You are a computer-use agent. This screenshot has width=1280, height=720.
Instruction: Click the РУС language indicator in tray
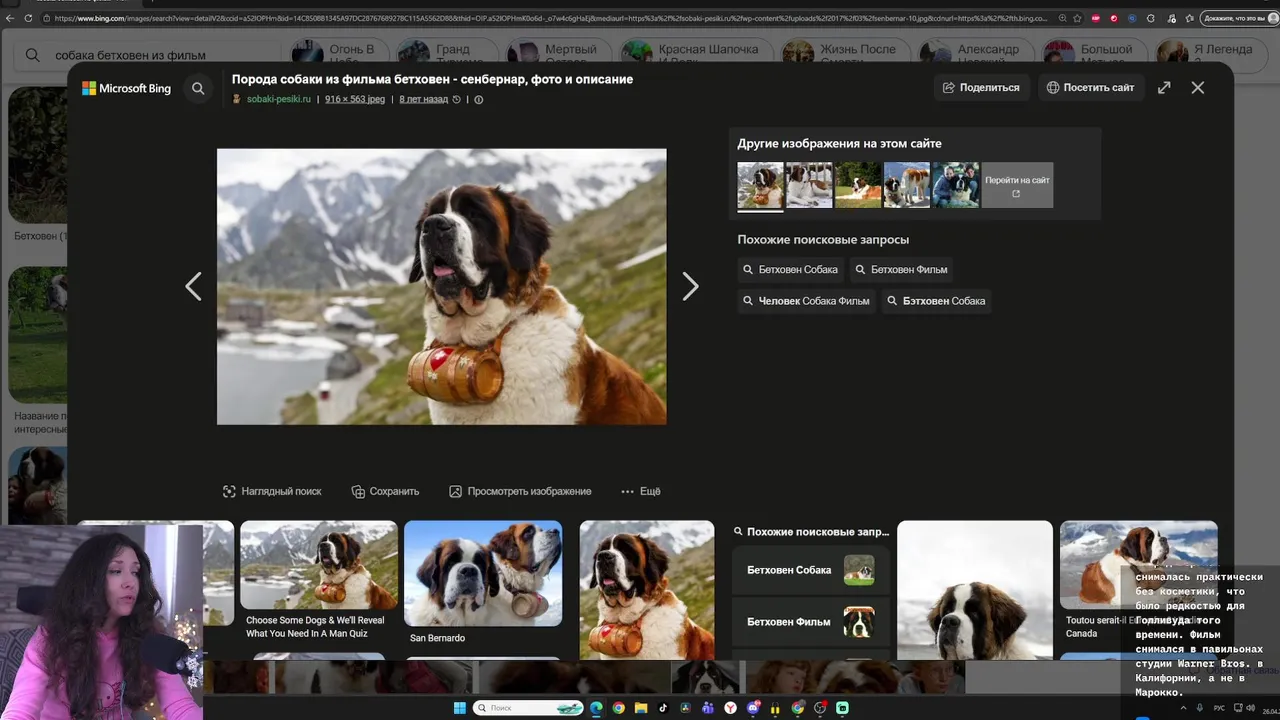1219,708
